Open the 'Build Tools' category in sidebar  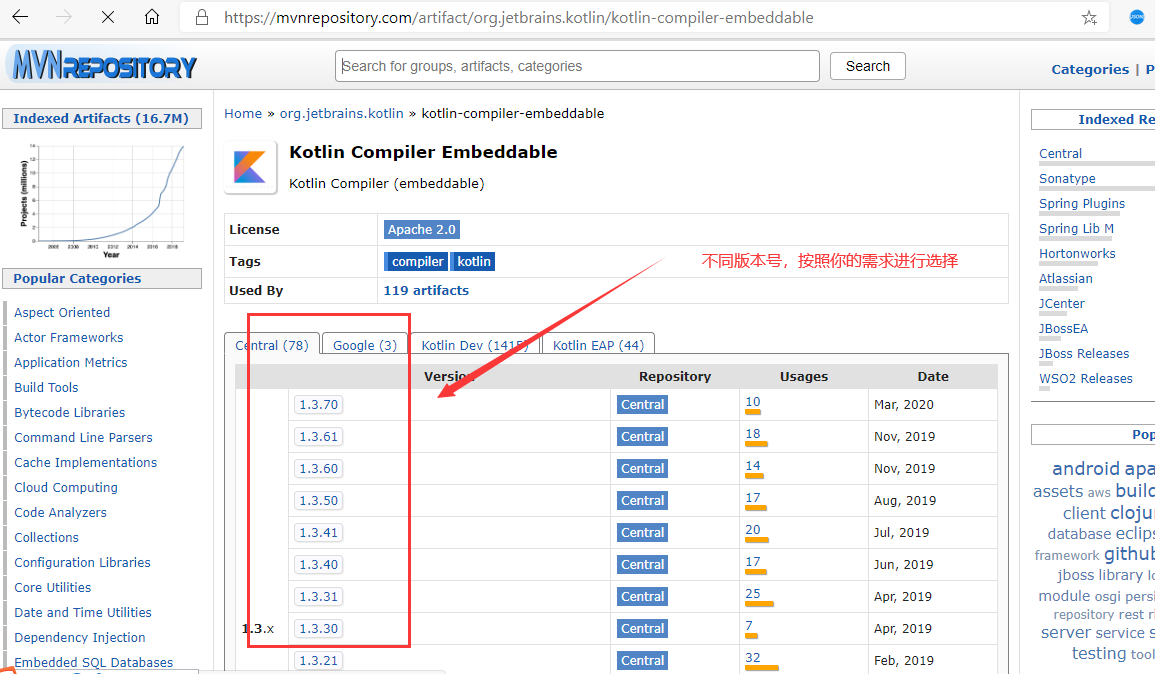click(x=45, y=387)
